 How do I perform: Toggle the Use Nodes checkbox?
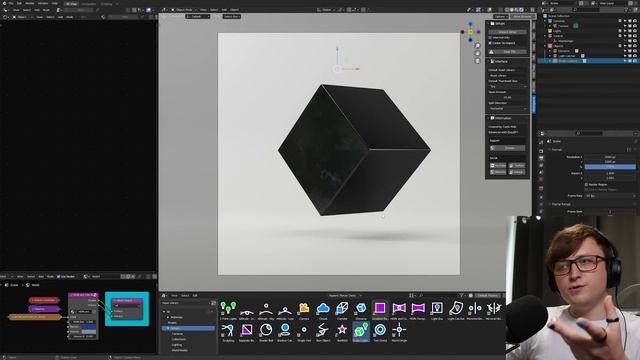[x=59, y=276]
